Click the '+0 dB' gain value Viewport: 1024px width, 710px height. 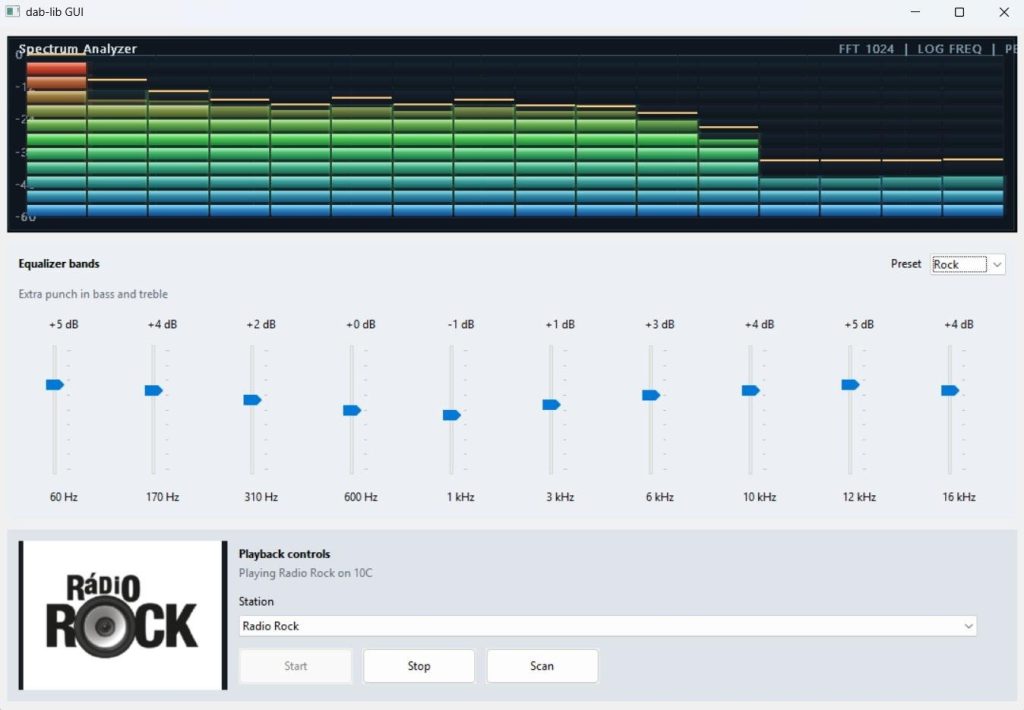tap(360, 325)
